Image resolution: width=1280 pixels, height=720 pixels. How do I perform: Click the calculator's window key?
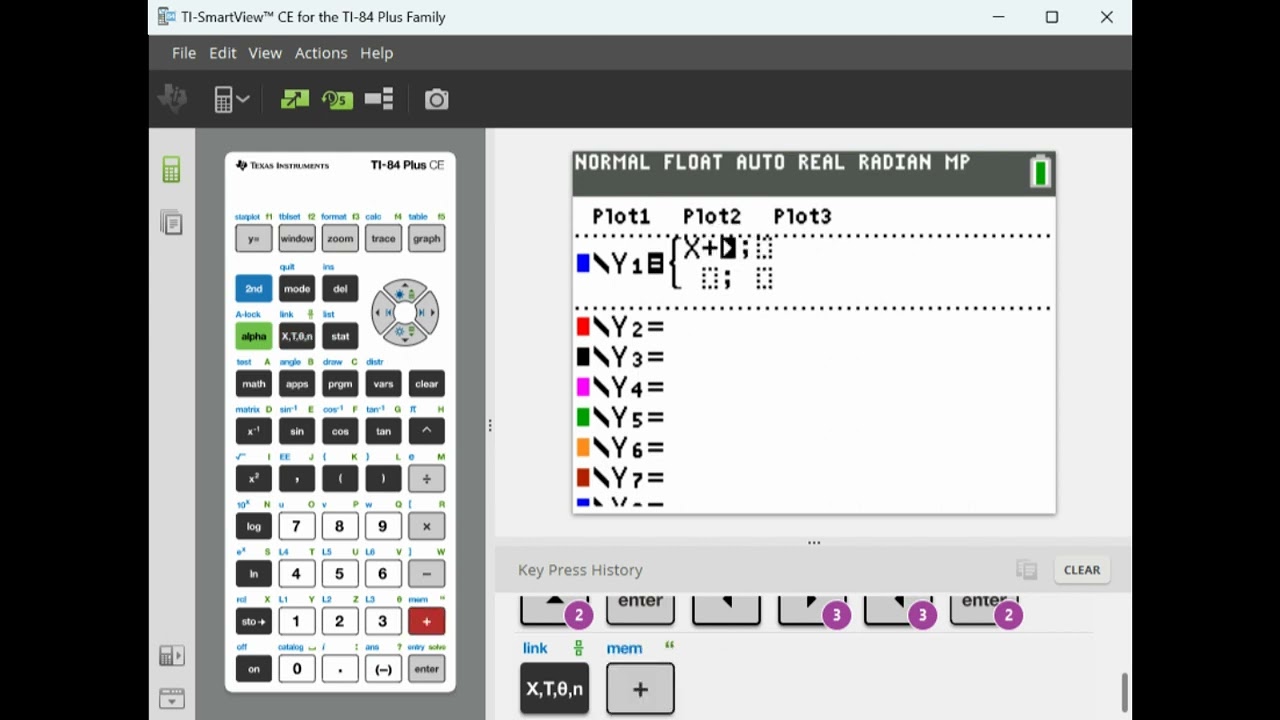coord(297,239)
